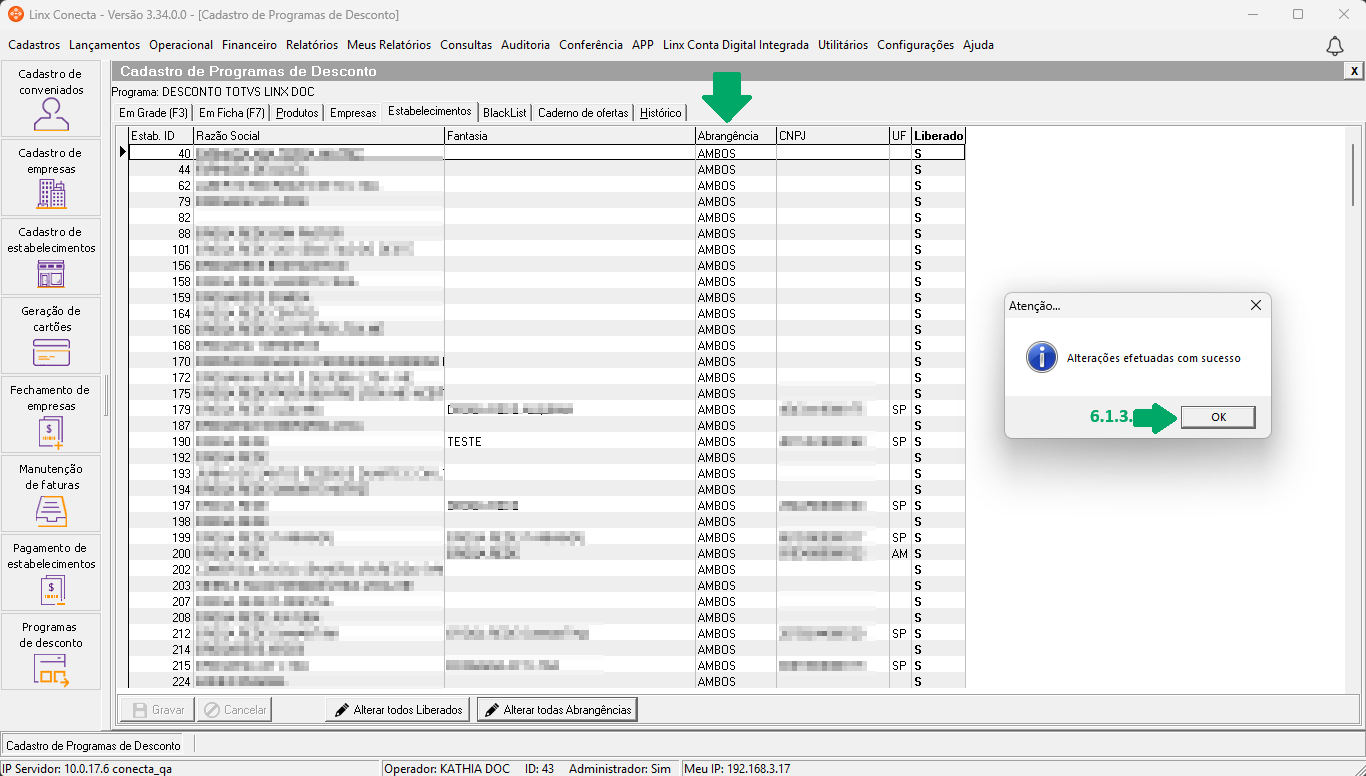Open Programas de desconto from the sidebar
The width and height of the screenshot is (1366, 776).
tap(51, 651)
